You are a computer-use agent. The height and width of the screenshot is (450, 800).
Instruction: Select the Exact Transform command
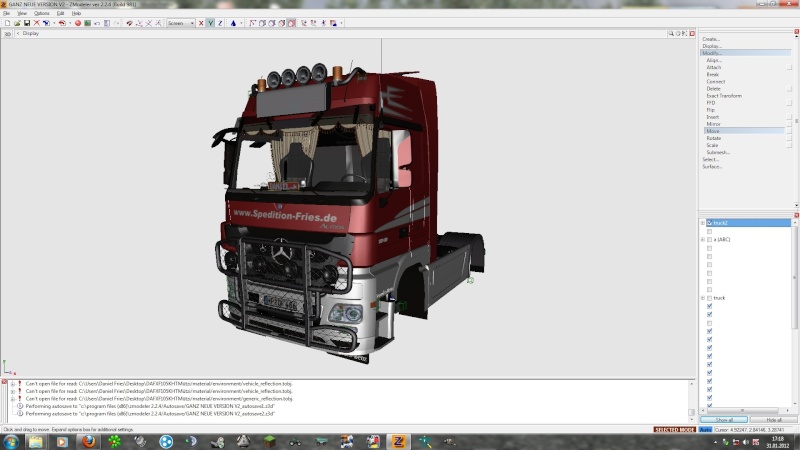[724, 96]
